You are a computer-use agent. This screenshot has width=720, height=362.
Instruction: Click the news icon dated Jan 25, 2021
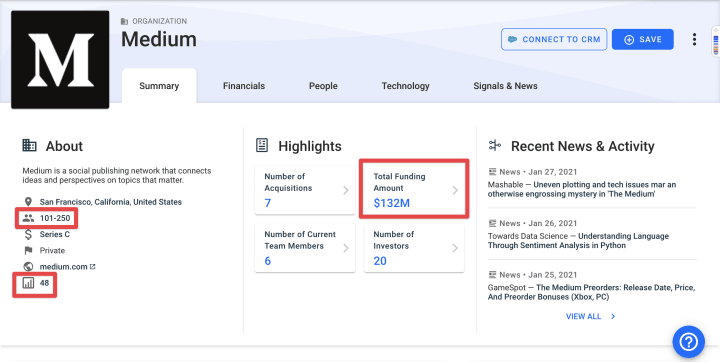click(x=492, y=275)
